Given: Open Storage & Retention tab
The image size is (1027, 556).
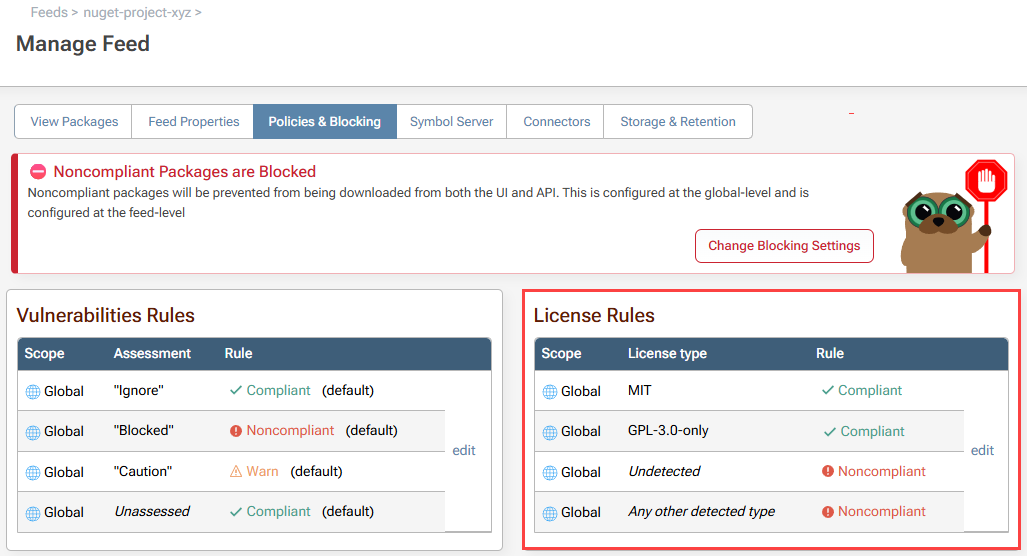Looking at the screenshot, I should pos(678,122).
